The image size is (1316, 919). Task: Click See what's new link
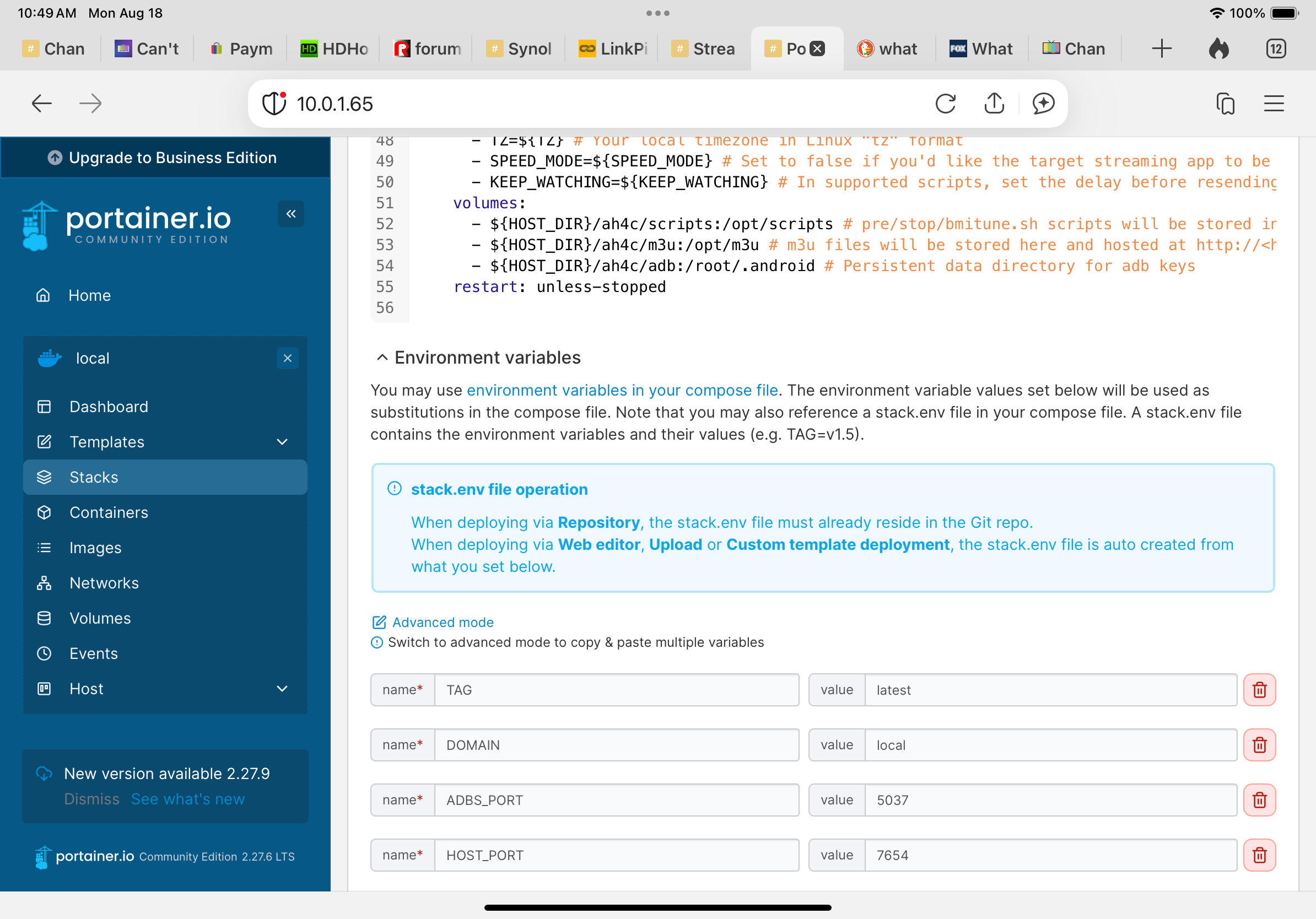coord(187,799)
